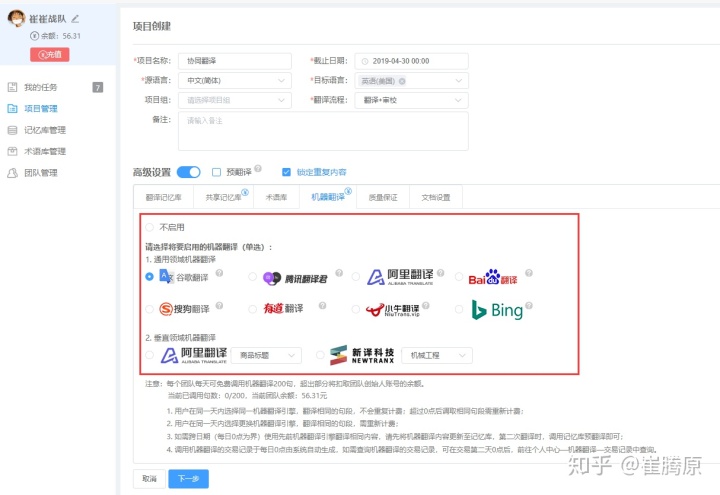Image resolution: width=720 pixels, height=495 pixels.
Task: Click the Bing logo
Action: click(497, 310)
